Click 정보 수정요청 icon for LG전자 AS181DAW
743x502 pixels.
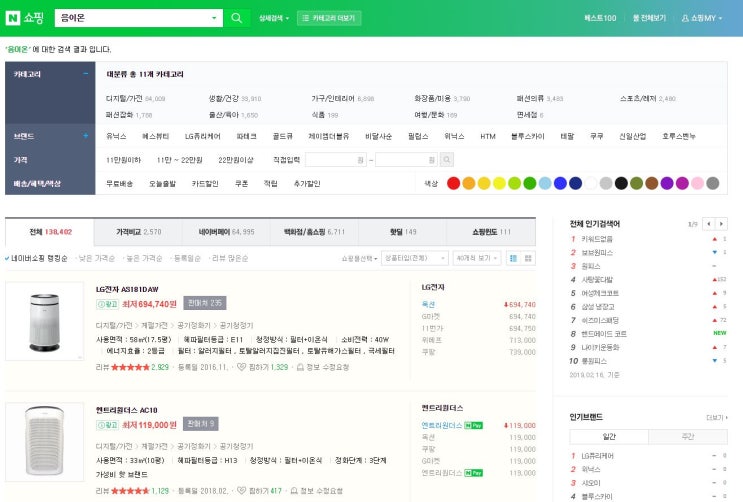(300, 367)
